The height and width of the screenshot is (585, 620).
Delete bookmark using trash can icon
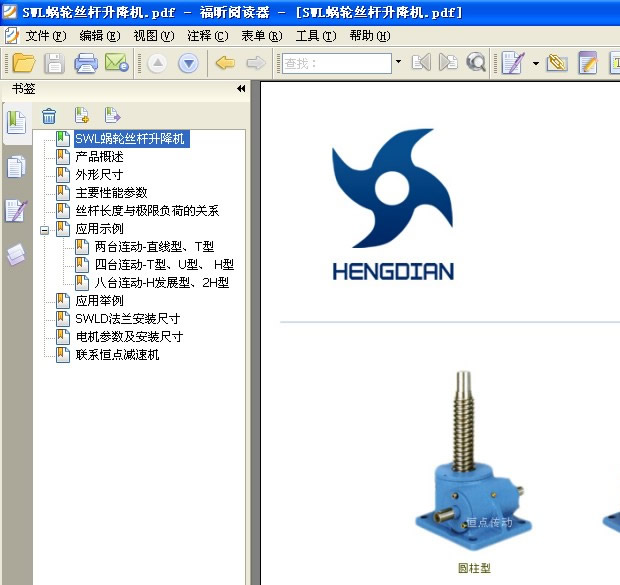click(x=49, y=116)
